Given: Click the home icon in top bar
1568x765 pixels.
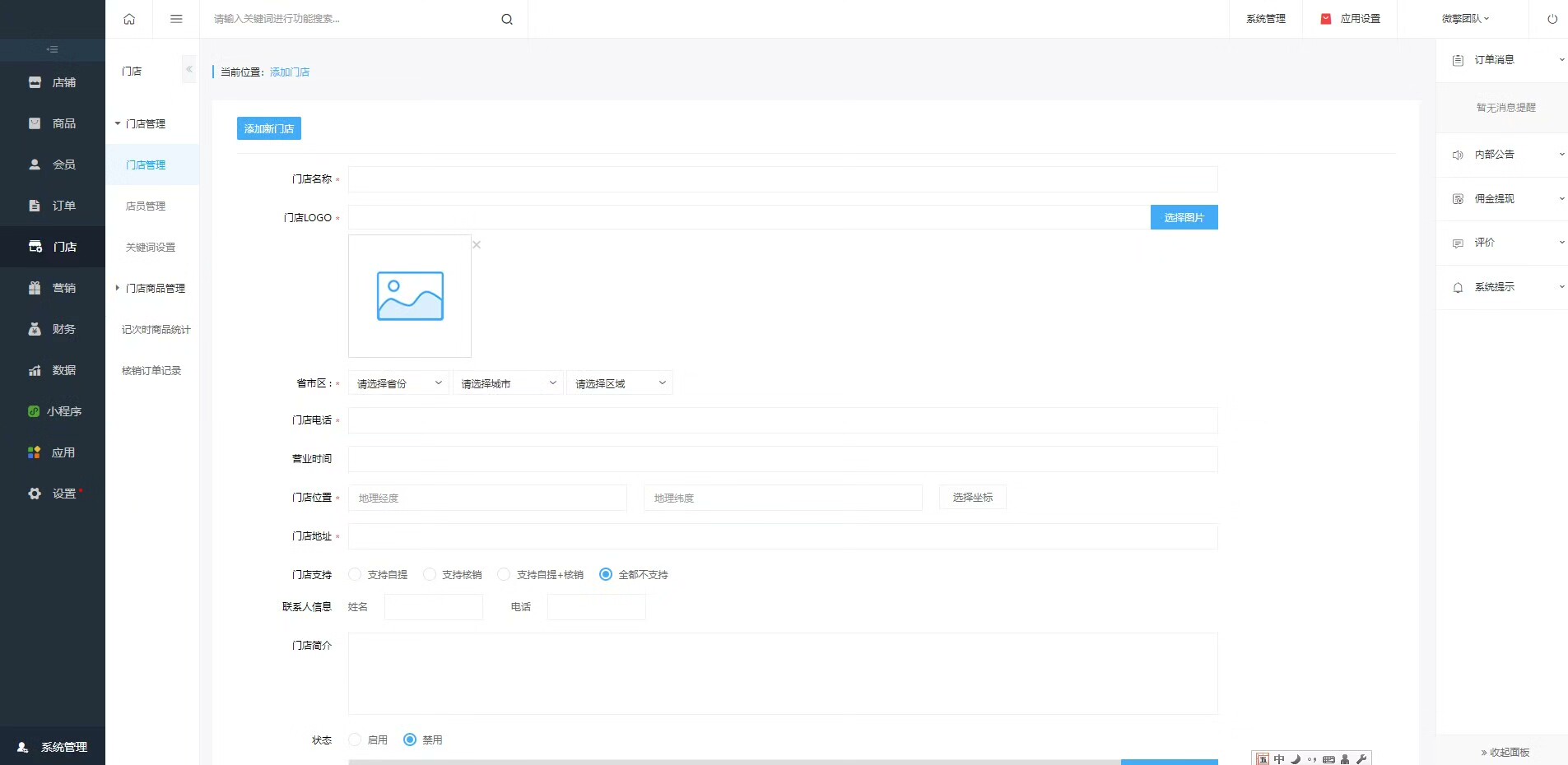Looking at the screenshot, I should 129,19.
